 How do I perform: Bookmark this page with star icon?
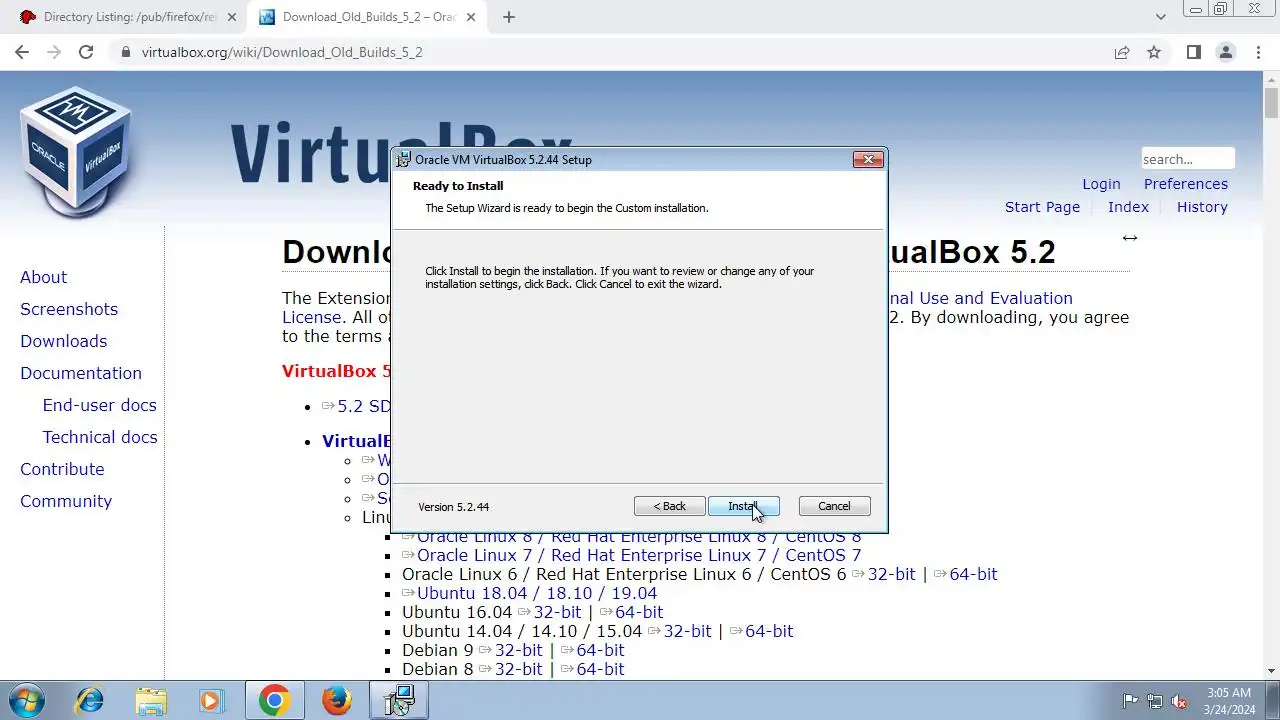(x=1154, y=52)
